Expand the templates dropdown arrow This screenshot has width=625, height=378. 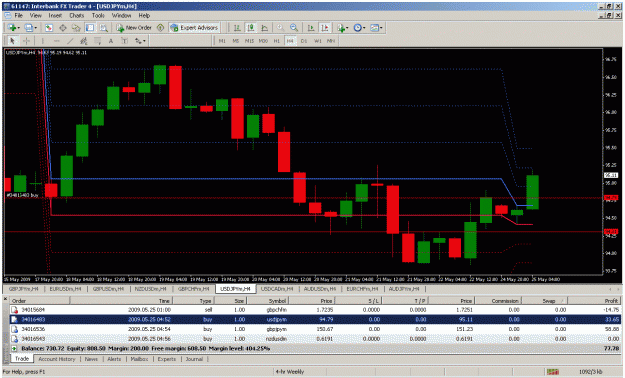click(381, 28)
